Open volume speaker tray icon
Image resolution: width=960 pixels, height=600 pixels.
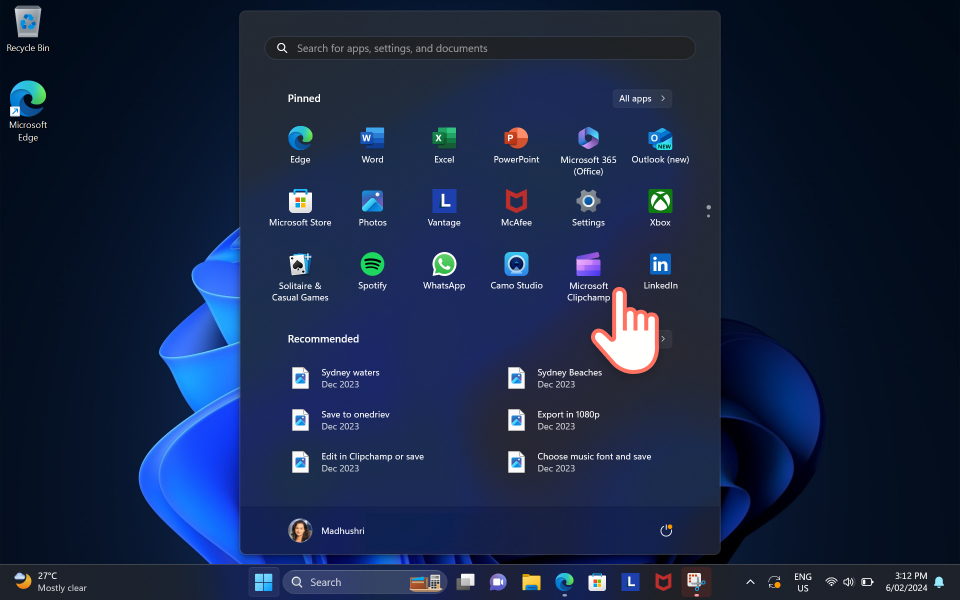pyautogui.click(x=849, y=582)
